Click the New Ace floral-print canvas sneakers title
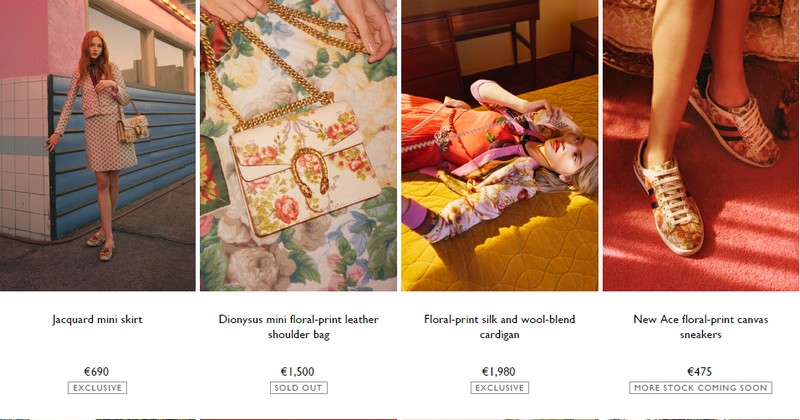The image size is (800, 420). (701, 327)
